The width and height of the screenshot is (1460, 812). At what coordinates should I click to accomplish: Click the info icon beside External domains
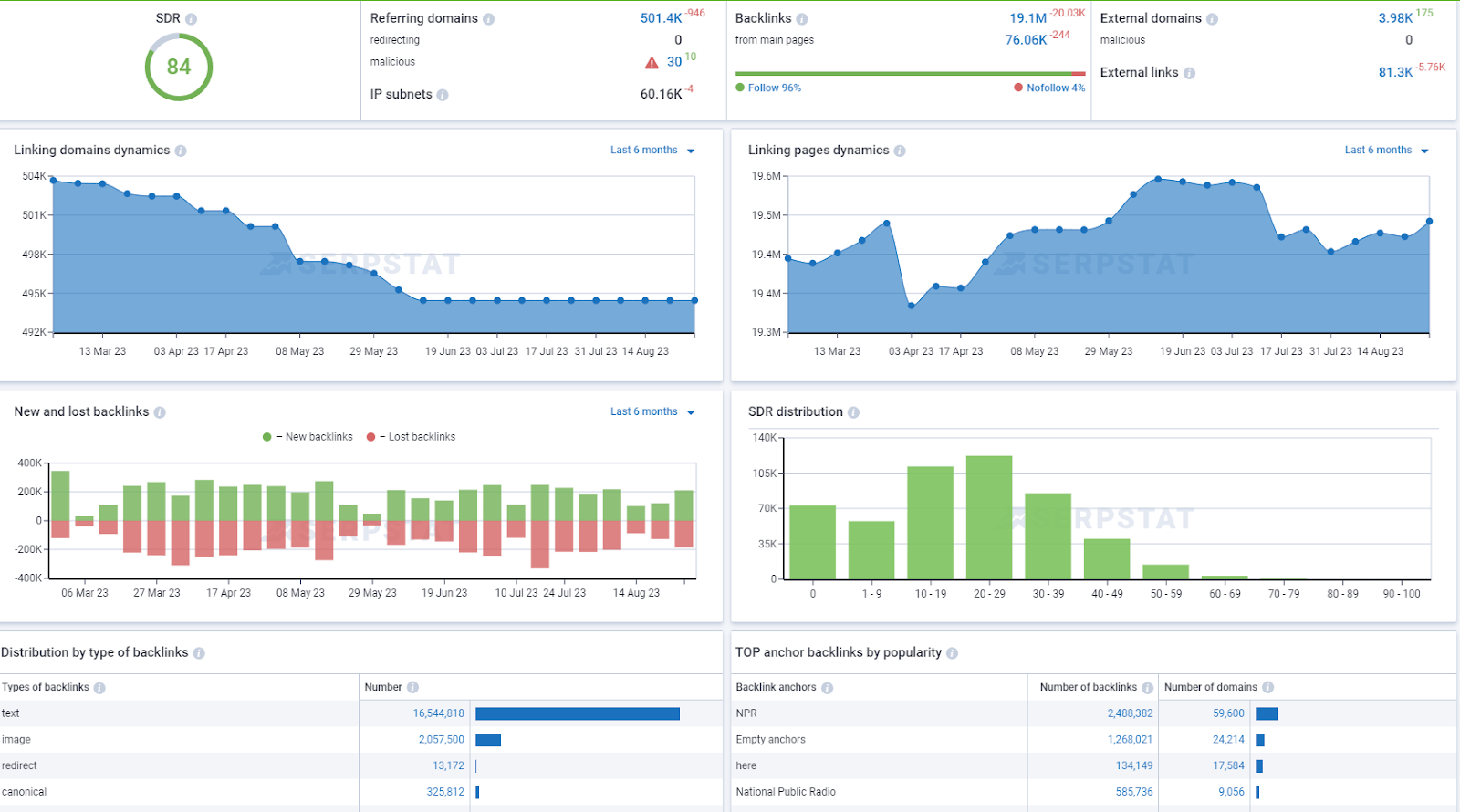pyautogui.click(x=1213, y=19)
